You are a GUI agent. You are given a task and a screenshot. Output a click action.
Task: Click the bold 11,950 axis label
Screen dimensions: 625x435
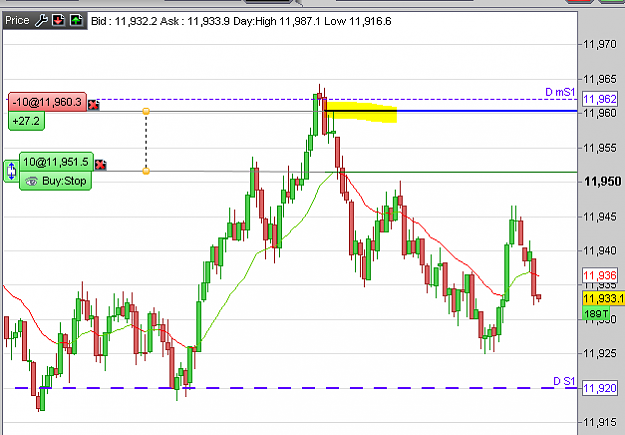[x=602, y=182]
